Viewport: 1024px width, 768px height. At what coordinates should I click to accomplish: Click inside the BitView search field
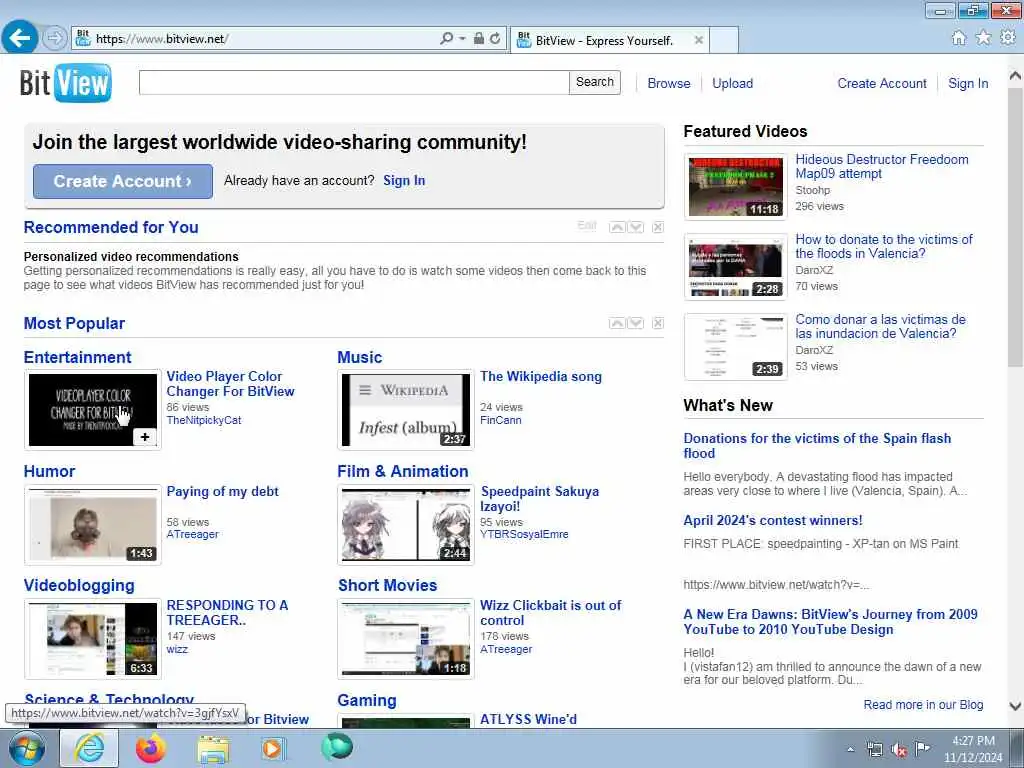(x=354, y=82)
